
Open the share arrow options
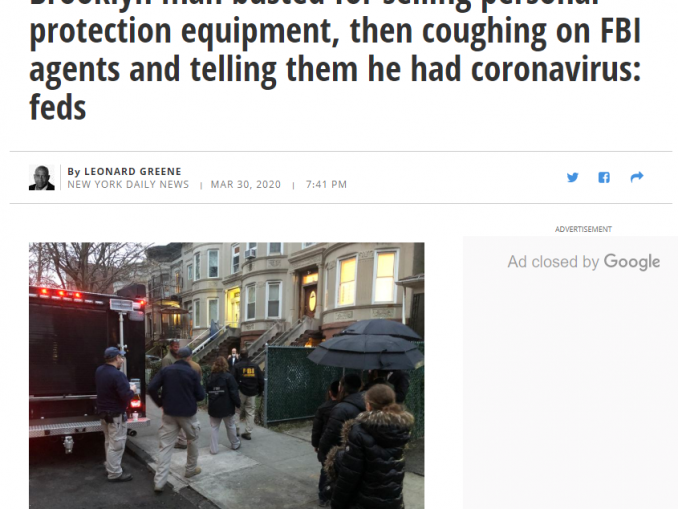pyautogui.click(x=637, y=177)
